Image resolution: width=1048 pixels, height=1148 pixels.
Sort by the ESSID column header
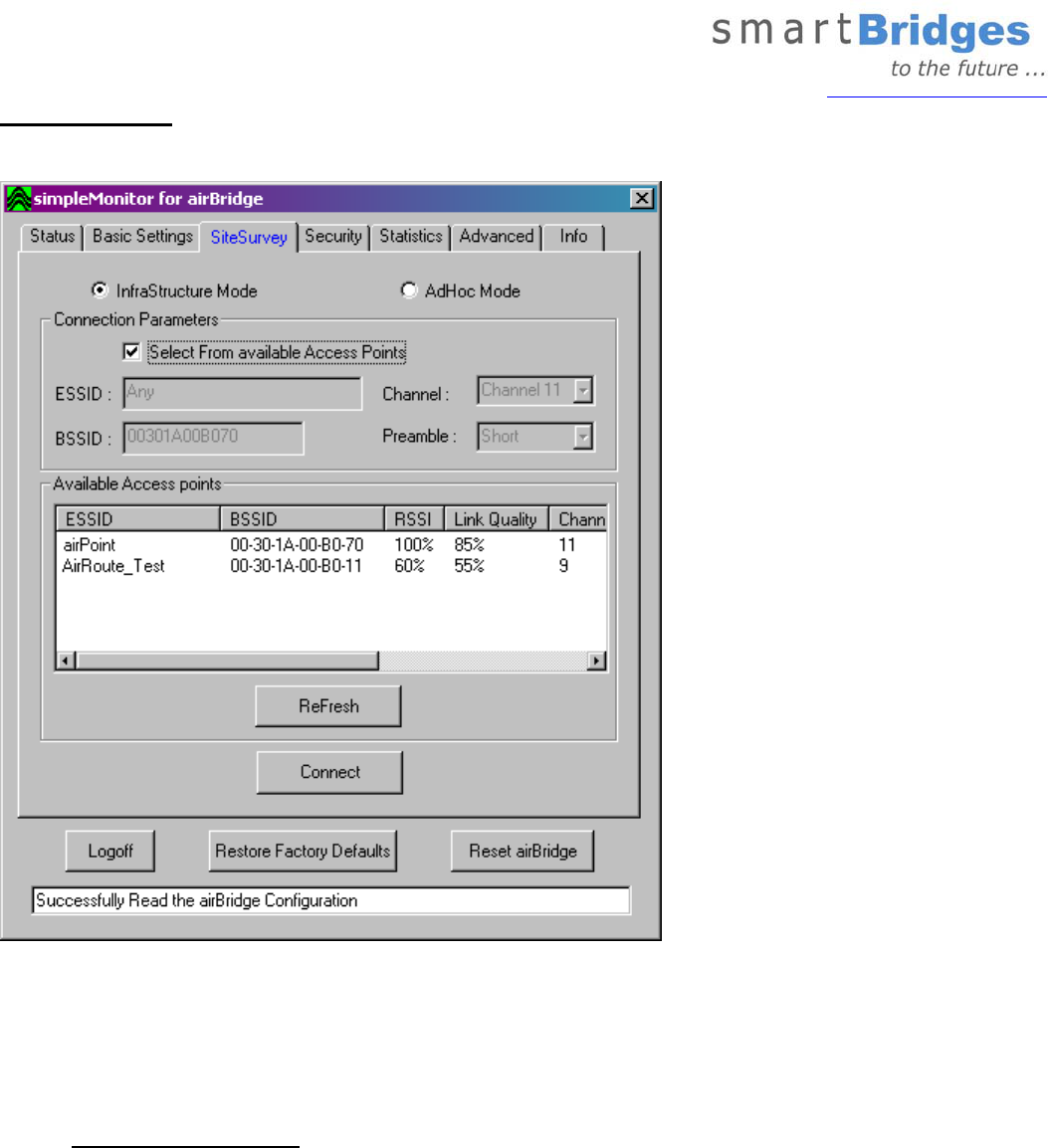point(137,519)
